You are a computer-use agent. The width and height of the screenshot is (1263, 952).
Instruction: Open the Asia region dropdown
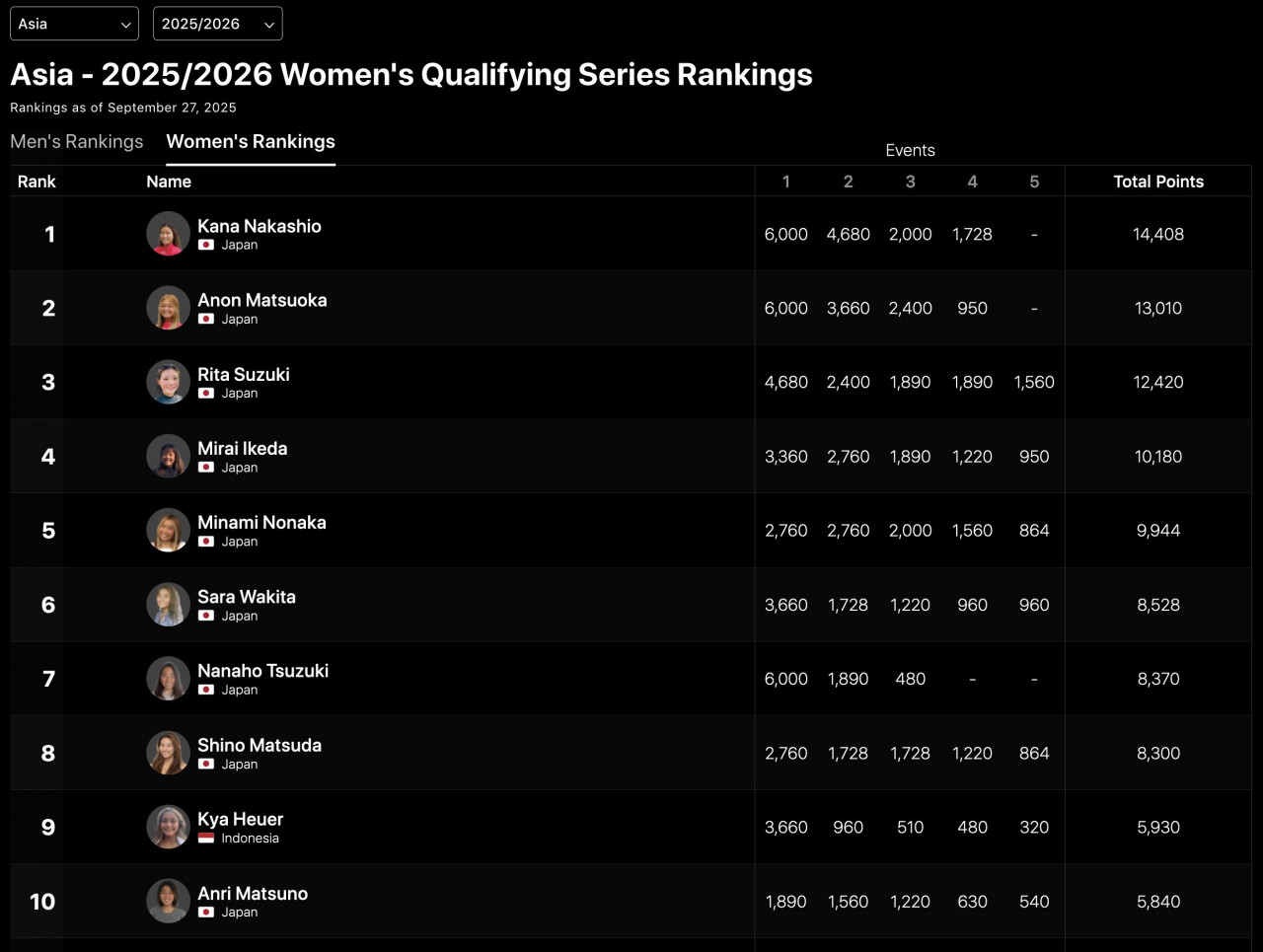point(74,24)
